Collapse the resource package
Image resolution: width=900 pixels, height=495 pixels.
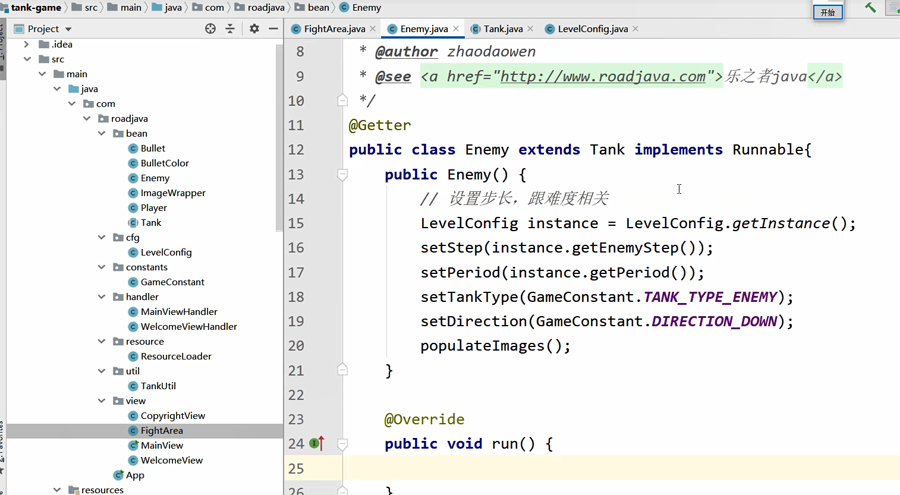102,341
